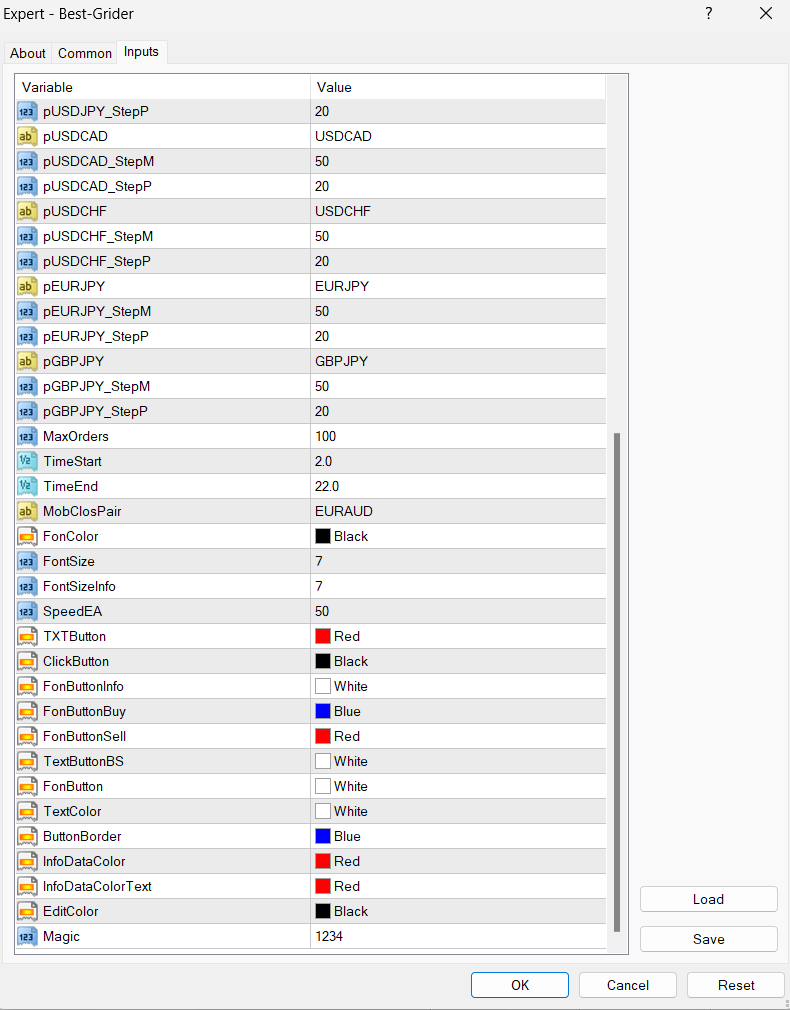
Task: Open the Common tab
Action: (x=85, y=53)
